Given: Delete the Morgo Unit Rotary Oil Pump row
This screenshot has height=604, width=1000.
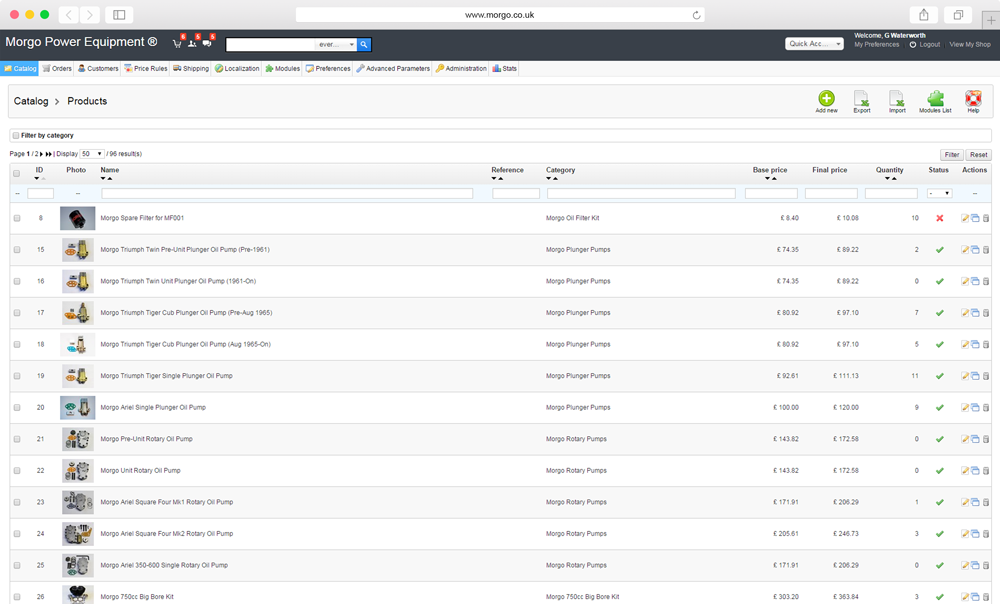Looking at the screenshot, I should click(985, 471).
